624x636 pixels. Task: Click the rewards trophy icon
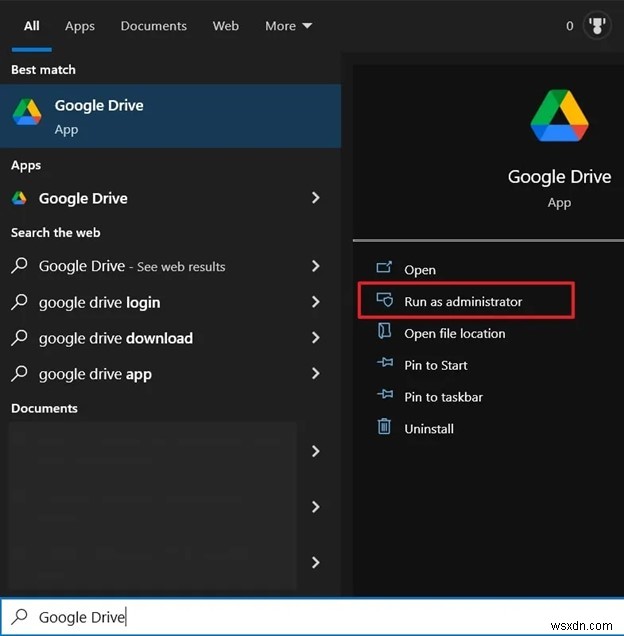(597, 26)
